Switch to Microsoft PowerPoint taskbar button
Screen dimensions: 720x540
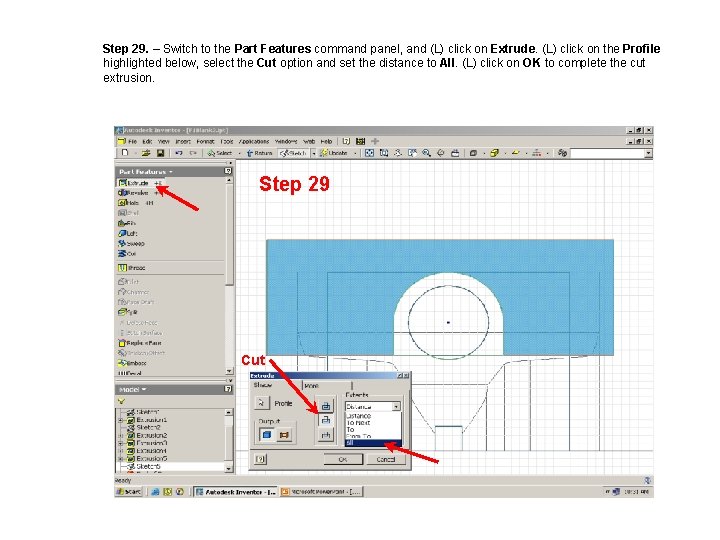[321, 492]
